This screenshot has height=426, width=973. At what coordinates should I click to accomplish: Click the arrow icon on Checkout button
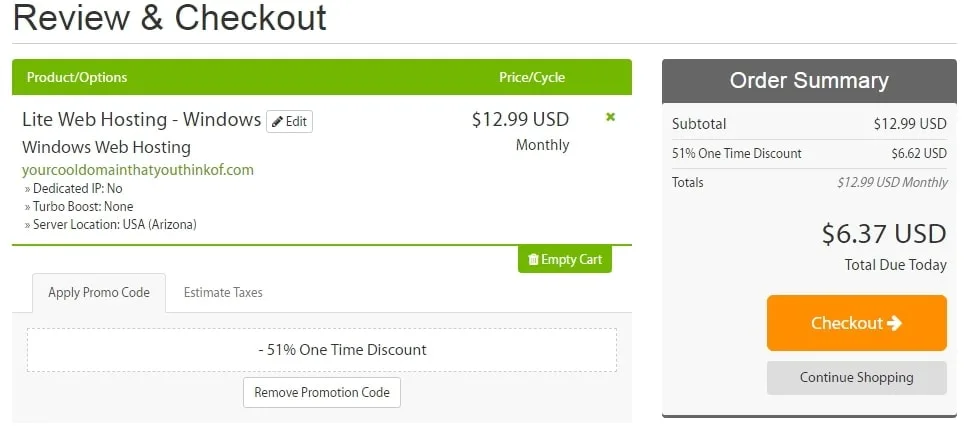(x=894, y=323)
